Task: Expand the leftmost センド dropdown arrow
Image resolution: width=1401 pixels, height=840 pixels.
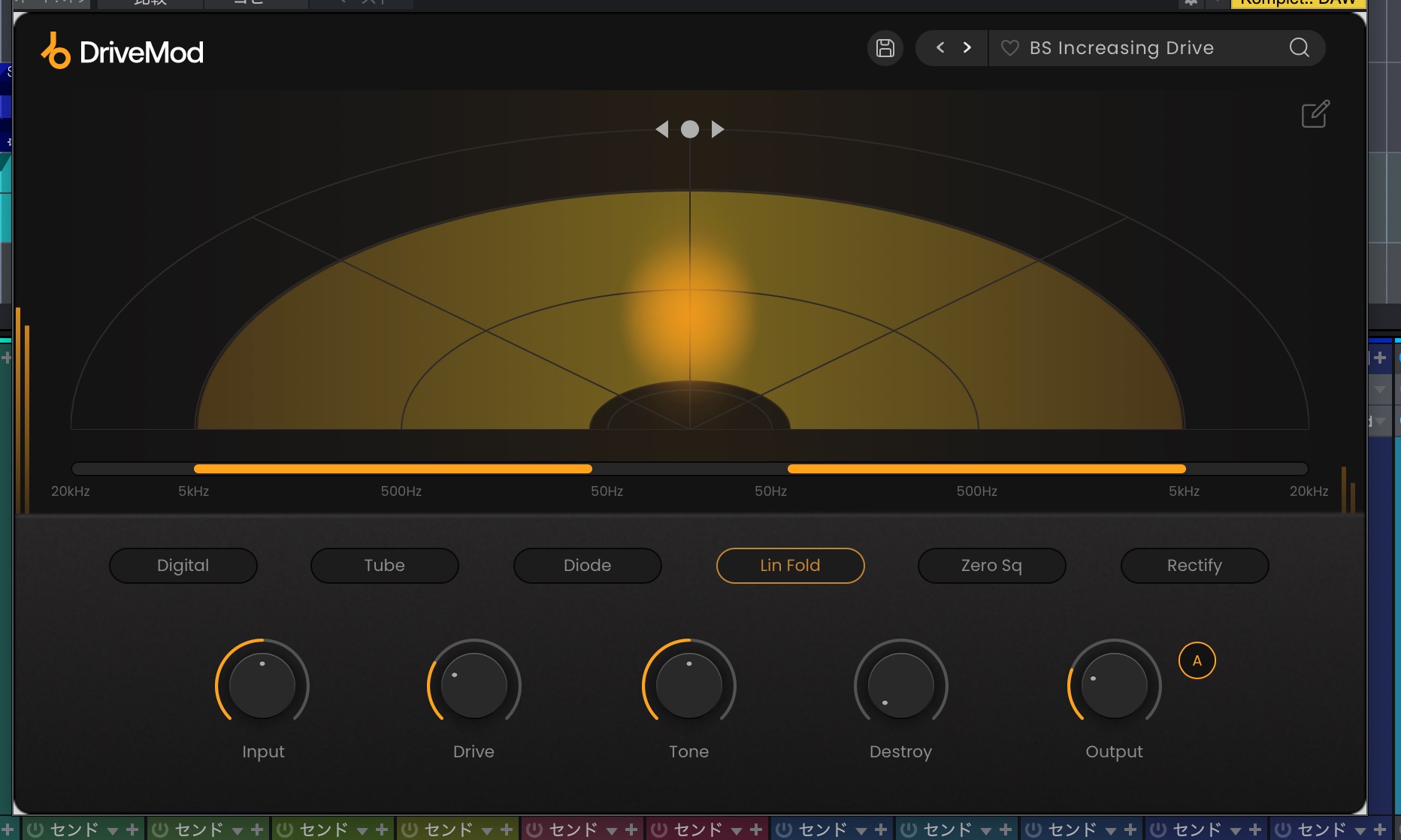Action: click(113, 830)
